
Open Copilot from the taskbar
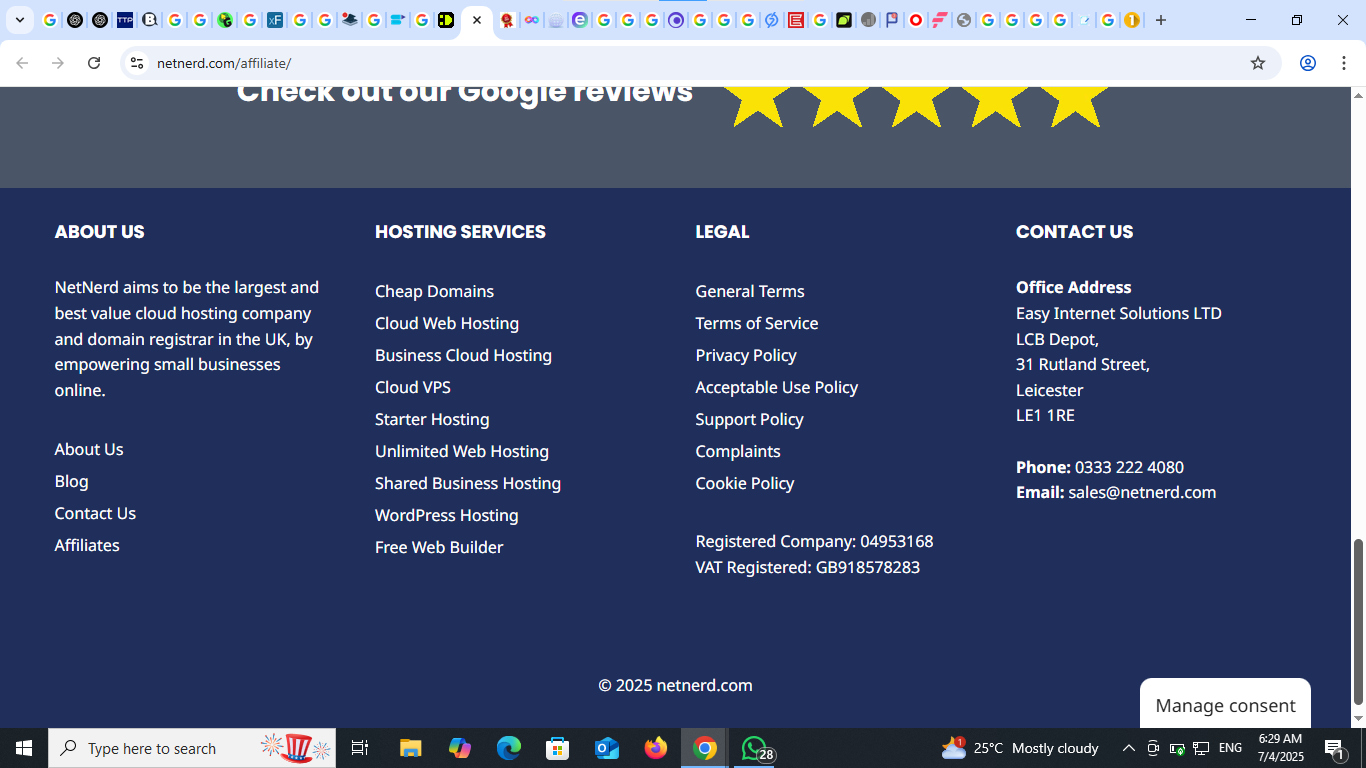[460, 748]
